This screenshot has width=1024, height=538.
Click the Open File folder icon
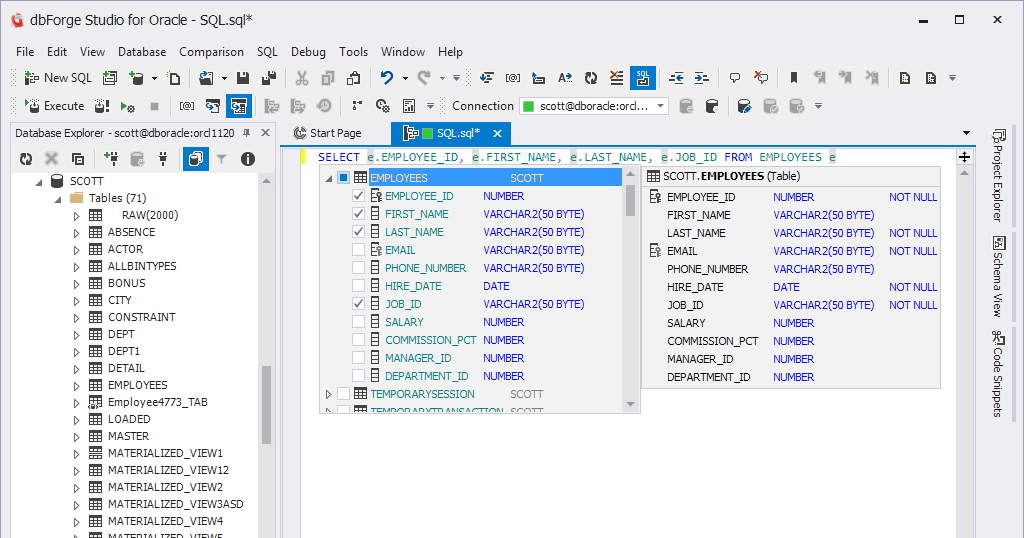[x=206, y=78]
